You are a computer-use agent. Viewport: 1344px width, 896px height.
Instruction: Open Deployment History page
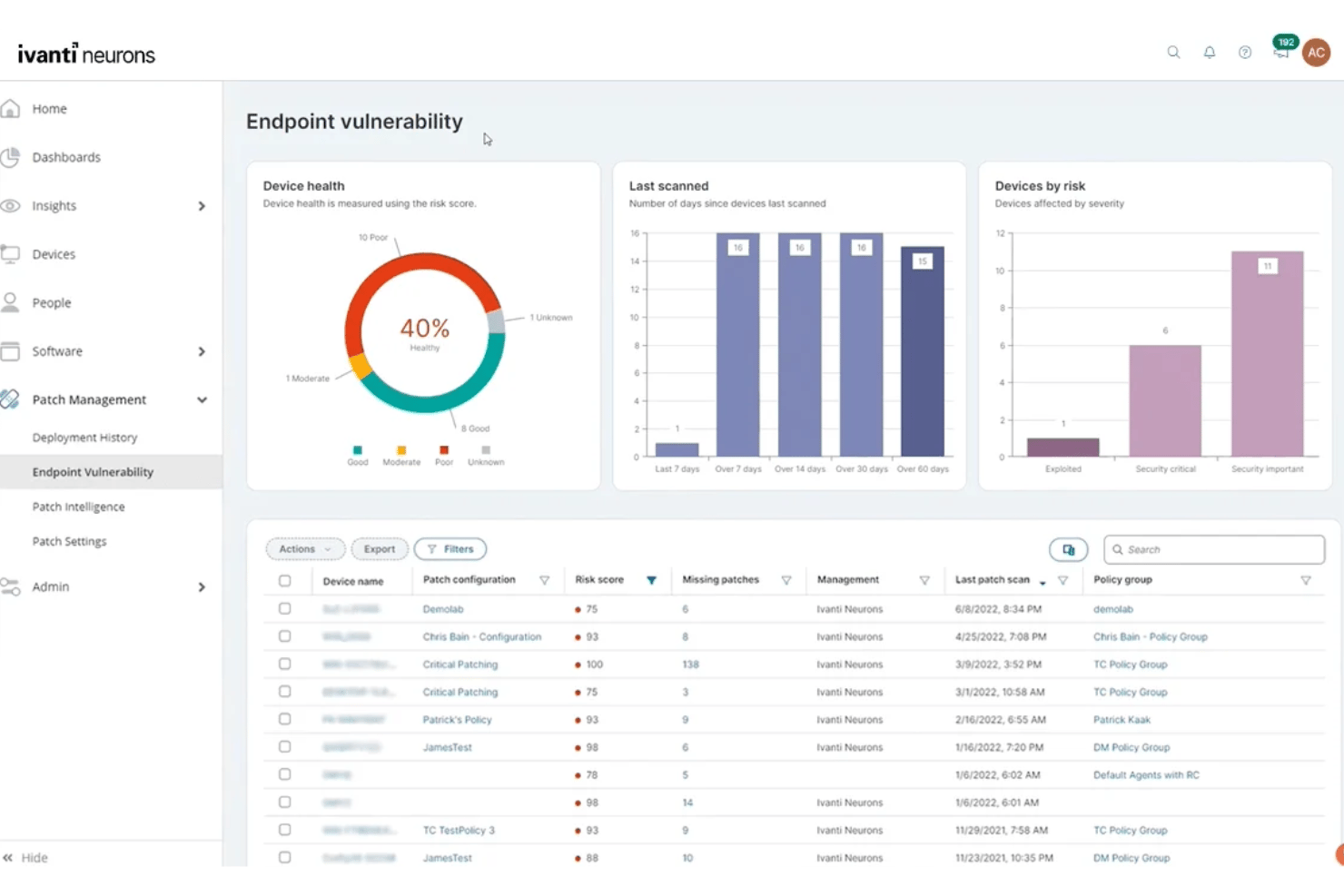[84, 438]
